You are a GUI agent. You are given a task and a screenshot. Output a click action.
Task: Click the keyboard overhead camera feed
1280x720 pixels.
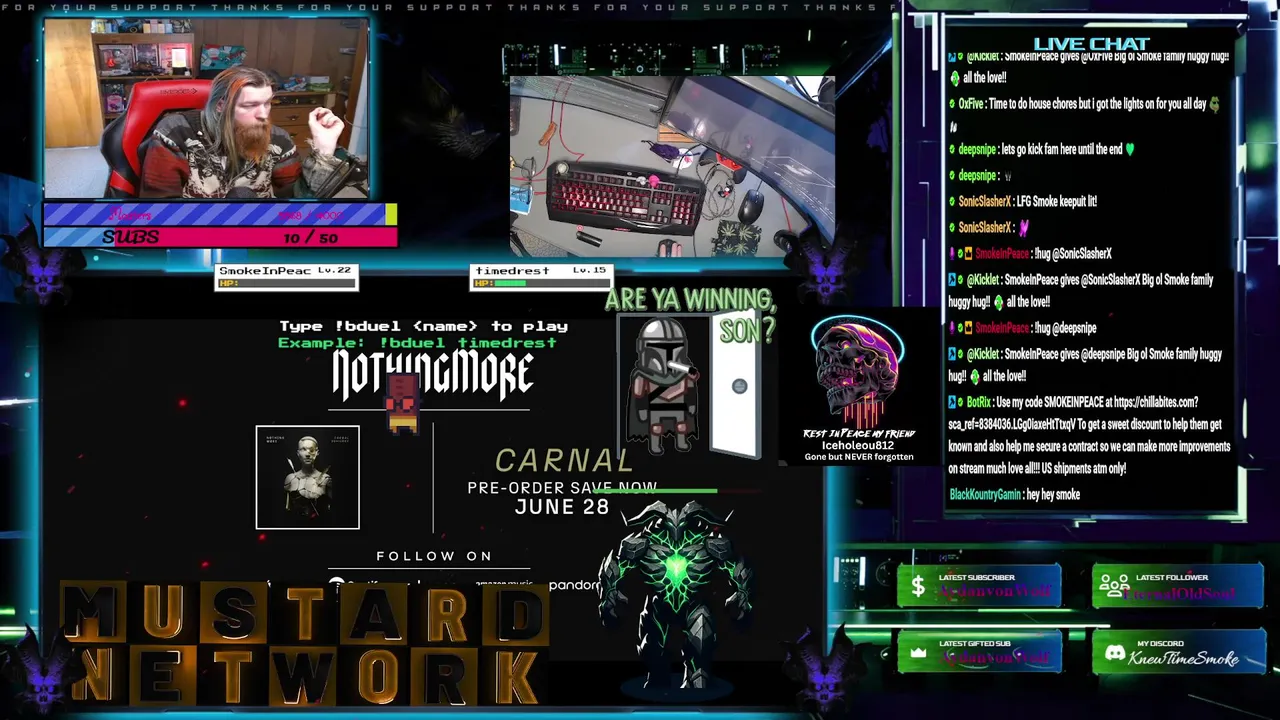(x=672, y=167)
